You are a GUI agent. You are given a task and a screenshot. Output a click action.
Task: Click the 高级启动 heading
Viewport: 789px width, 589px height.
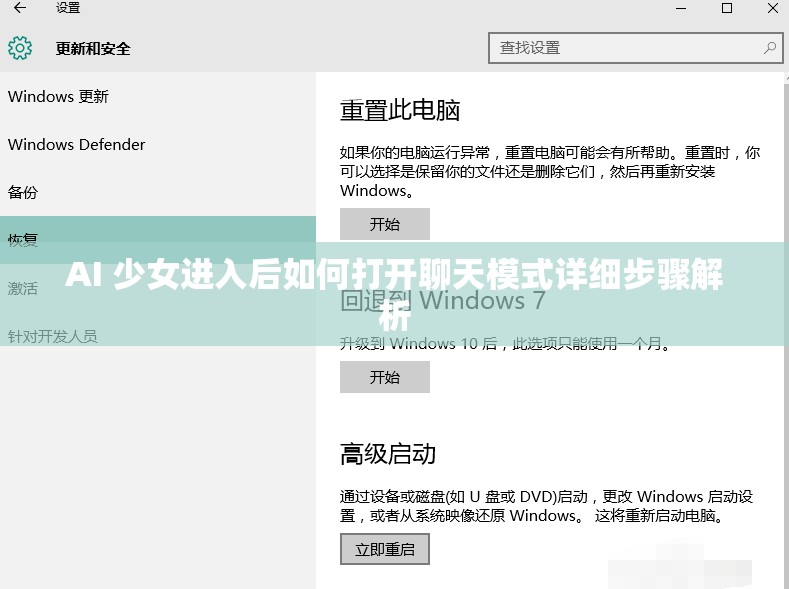tap(387, 454)
